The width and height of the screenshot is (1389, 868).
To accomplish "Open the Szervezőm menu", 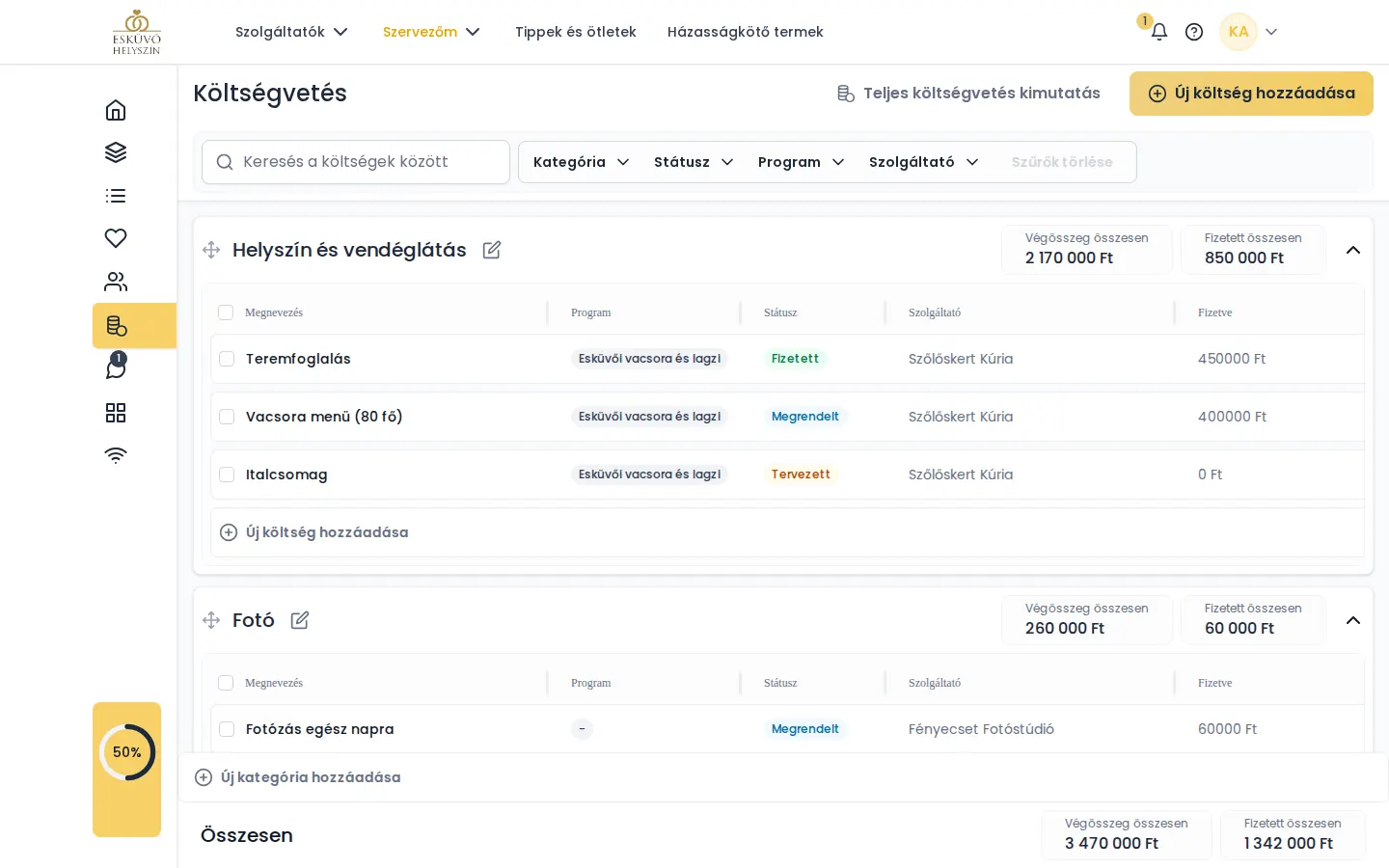I will click(x=431, y=32).
